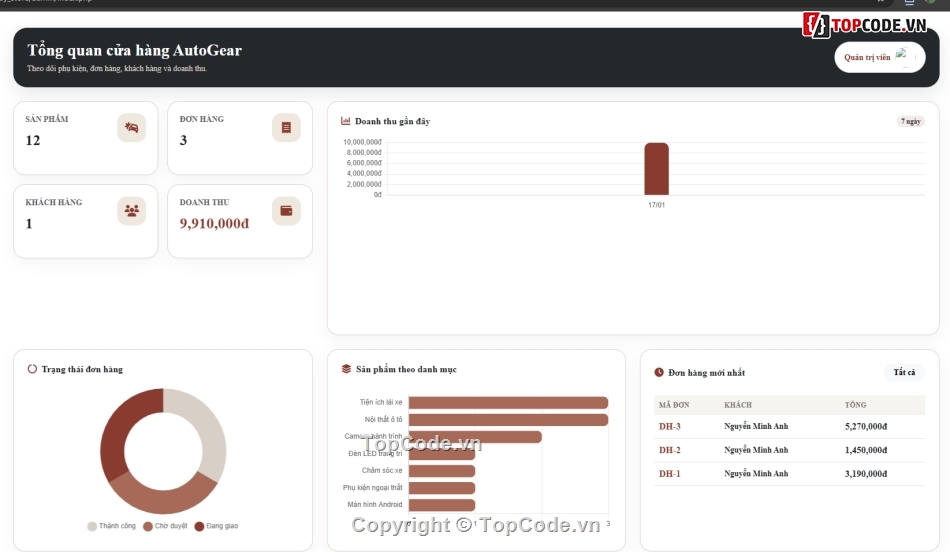
Task: Toggle the Đang giao legend item
Action: coord(216,526)
